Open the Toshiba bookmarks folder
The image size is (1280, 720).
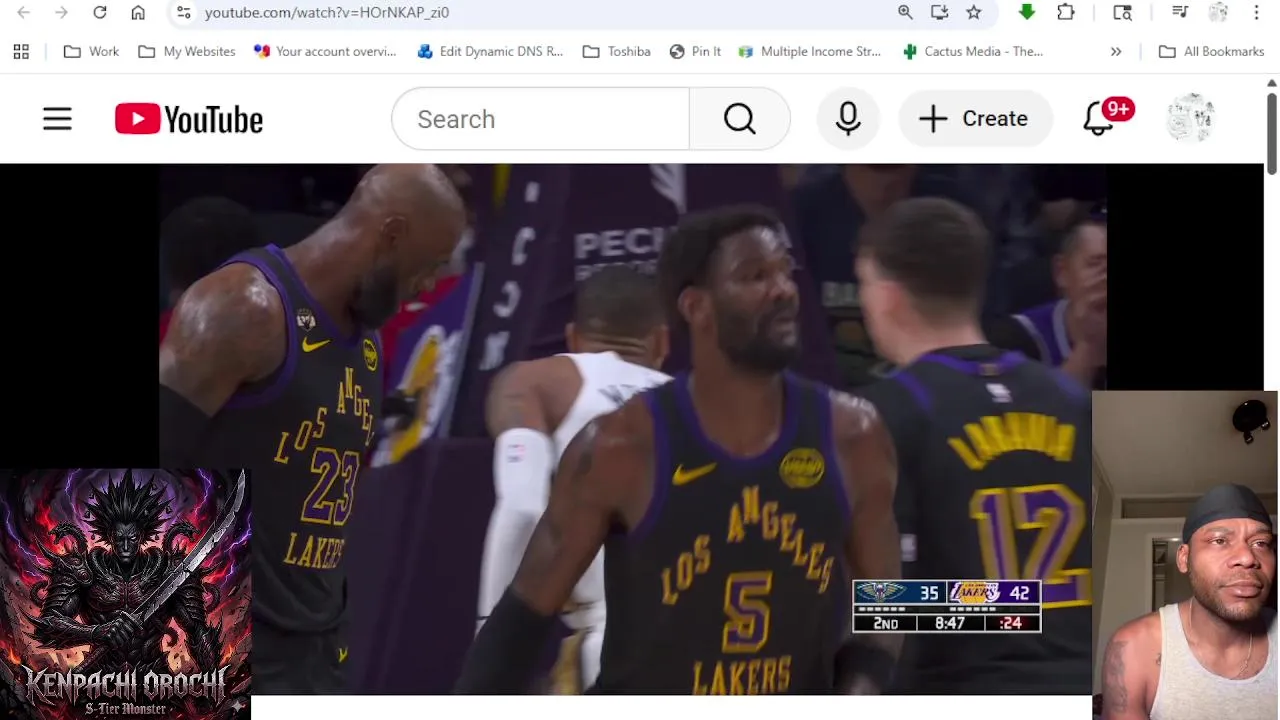click(x=617, y=52)
